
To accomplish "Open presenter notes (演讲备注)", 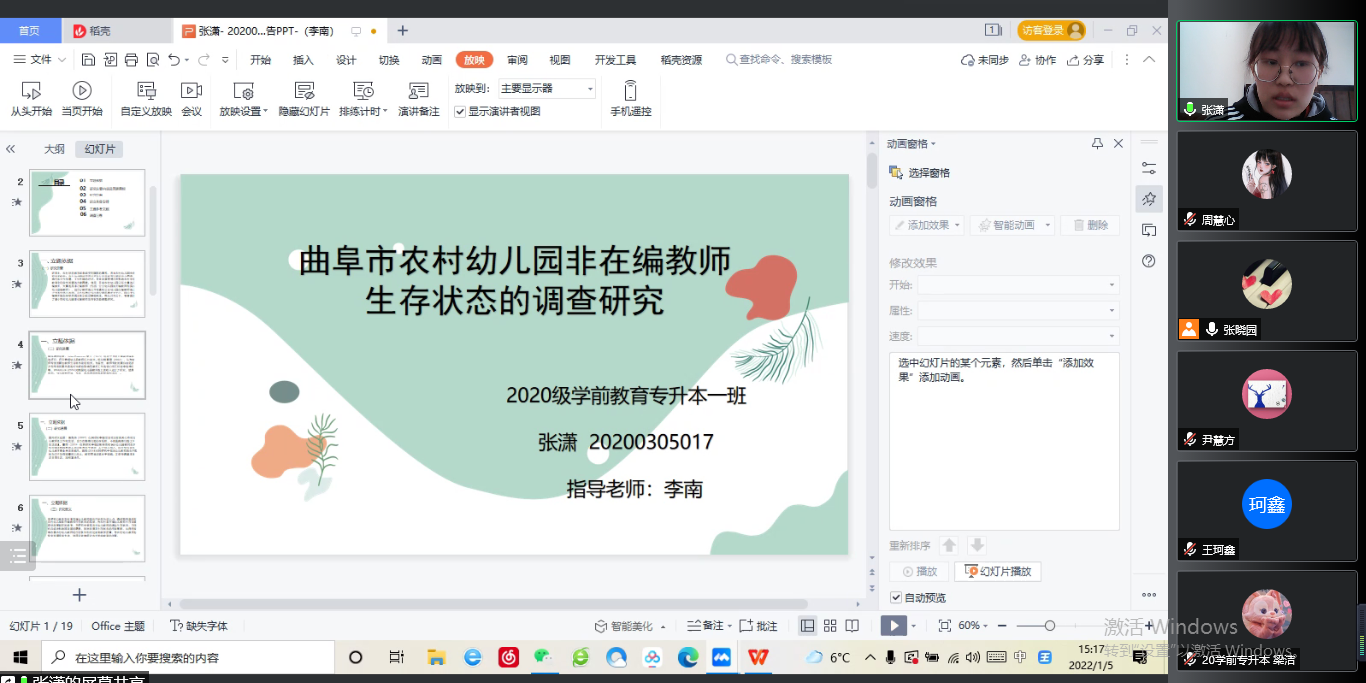I will coord(418,99).
